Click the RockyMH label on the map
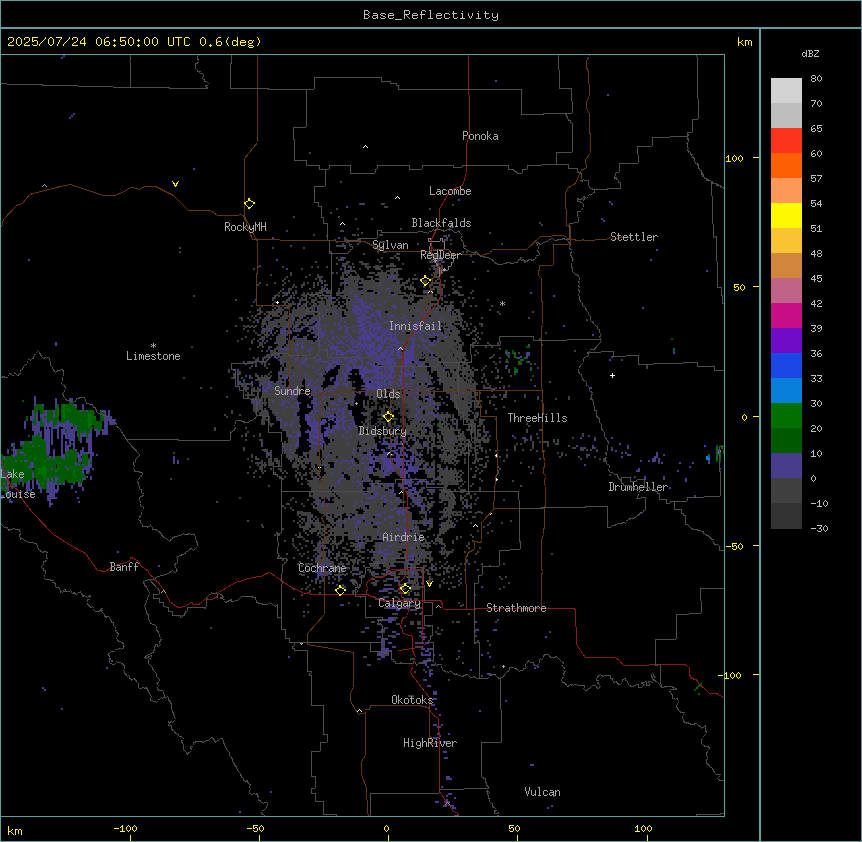Image resolution: width=862 pixels, height=842 pixels. (x=245, y=227)
